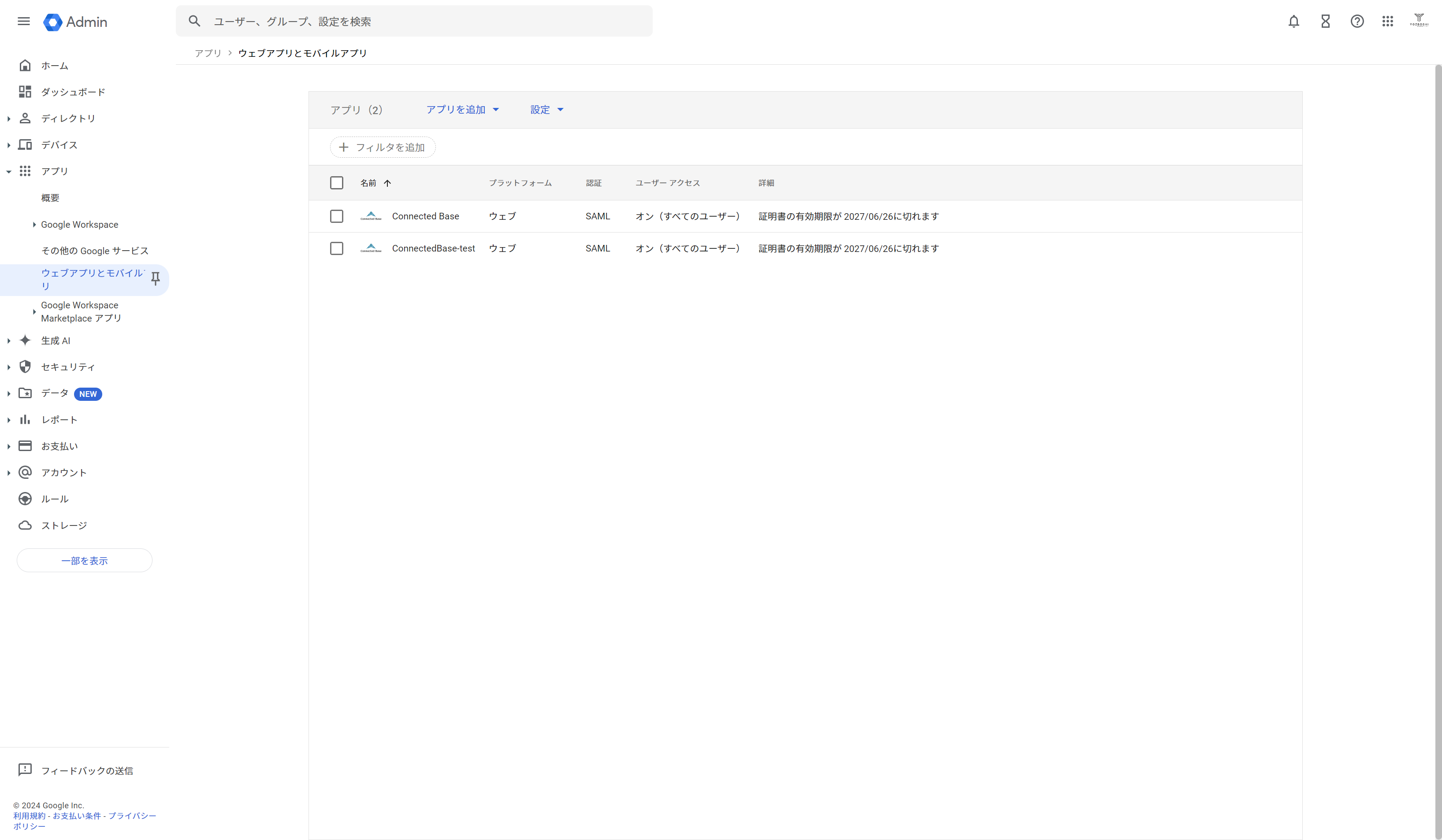Open the account avatar in top right

[x=1419, y=21]
